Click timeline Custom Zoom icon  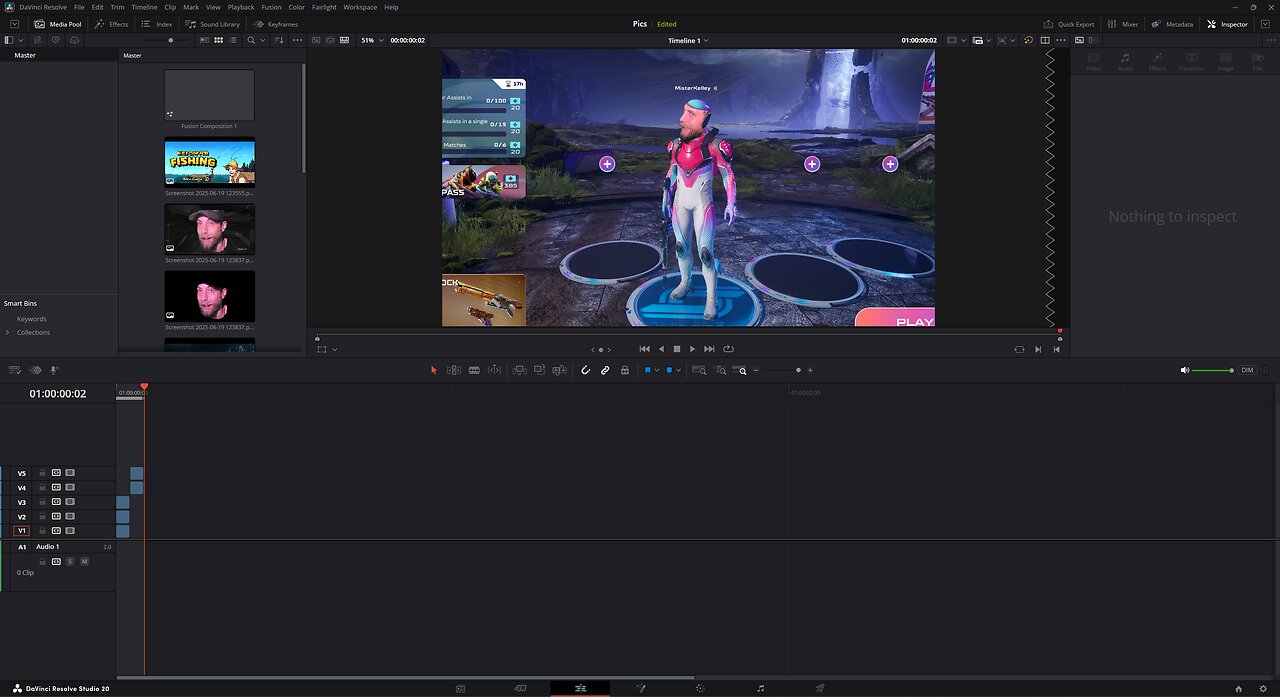(741, 370)
